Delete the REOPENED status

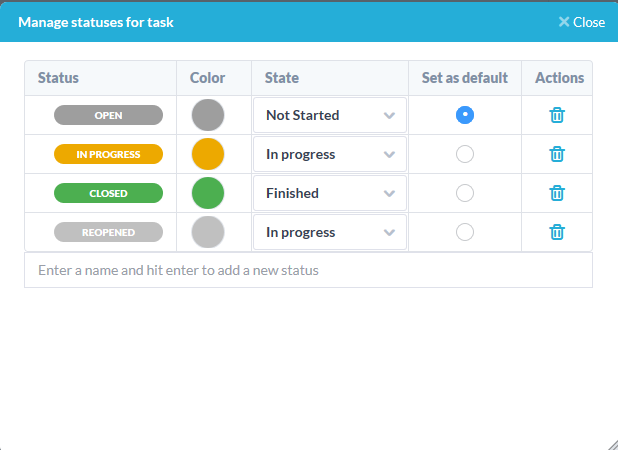[x=557, y=232]
